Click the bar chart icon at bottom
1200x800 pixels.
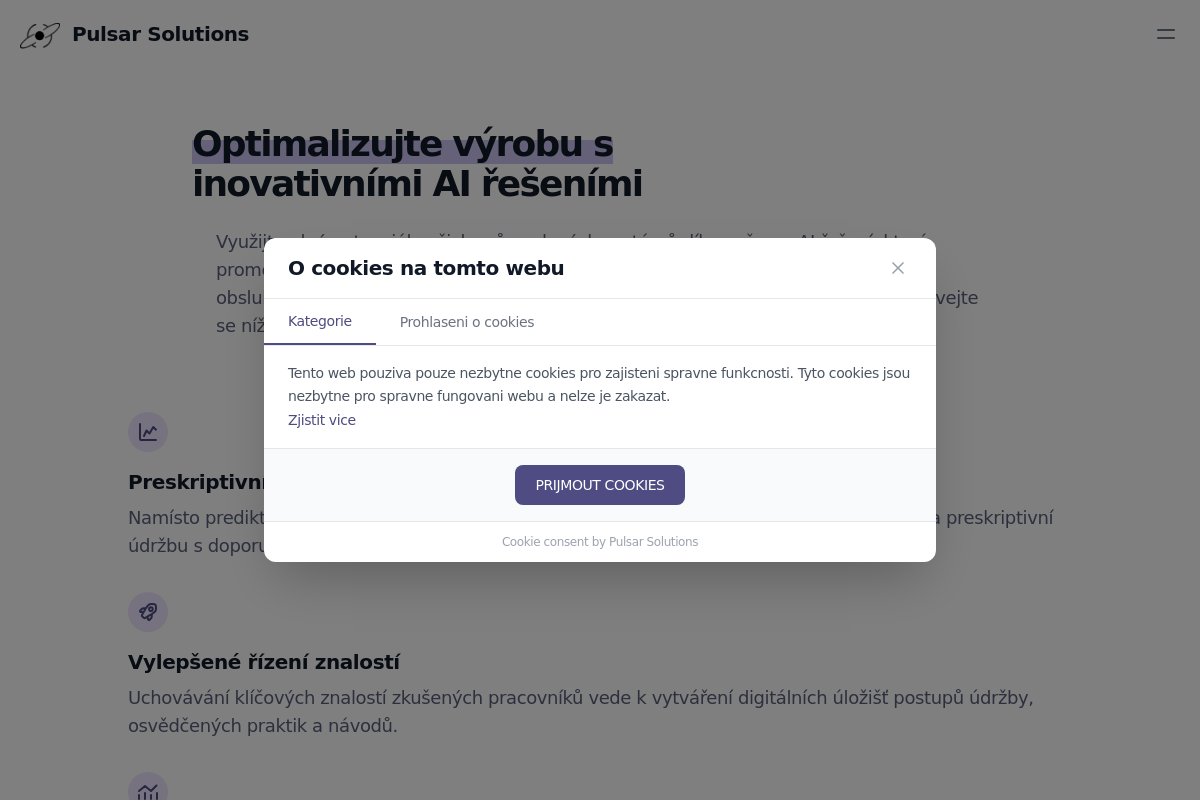148,790
